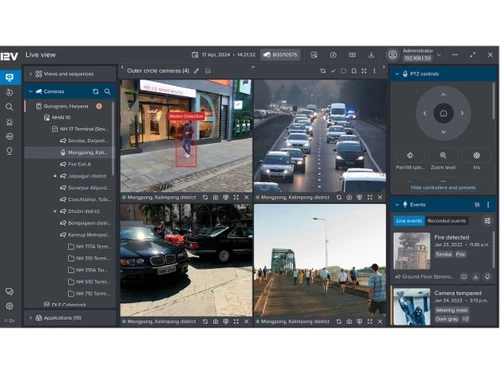Open the Live view monitor sidebar icon
Screen dimensions: 500x375
[10, 78]
